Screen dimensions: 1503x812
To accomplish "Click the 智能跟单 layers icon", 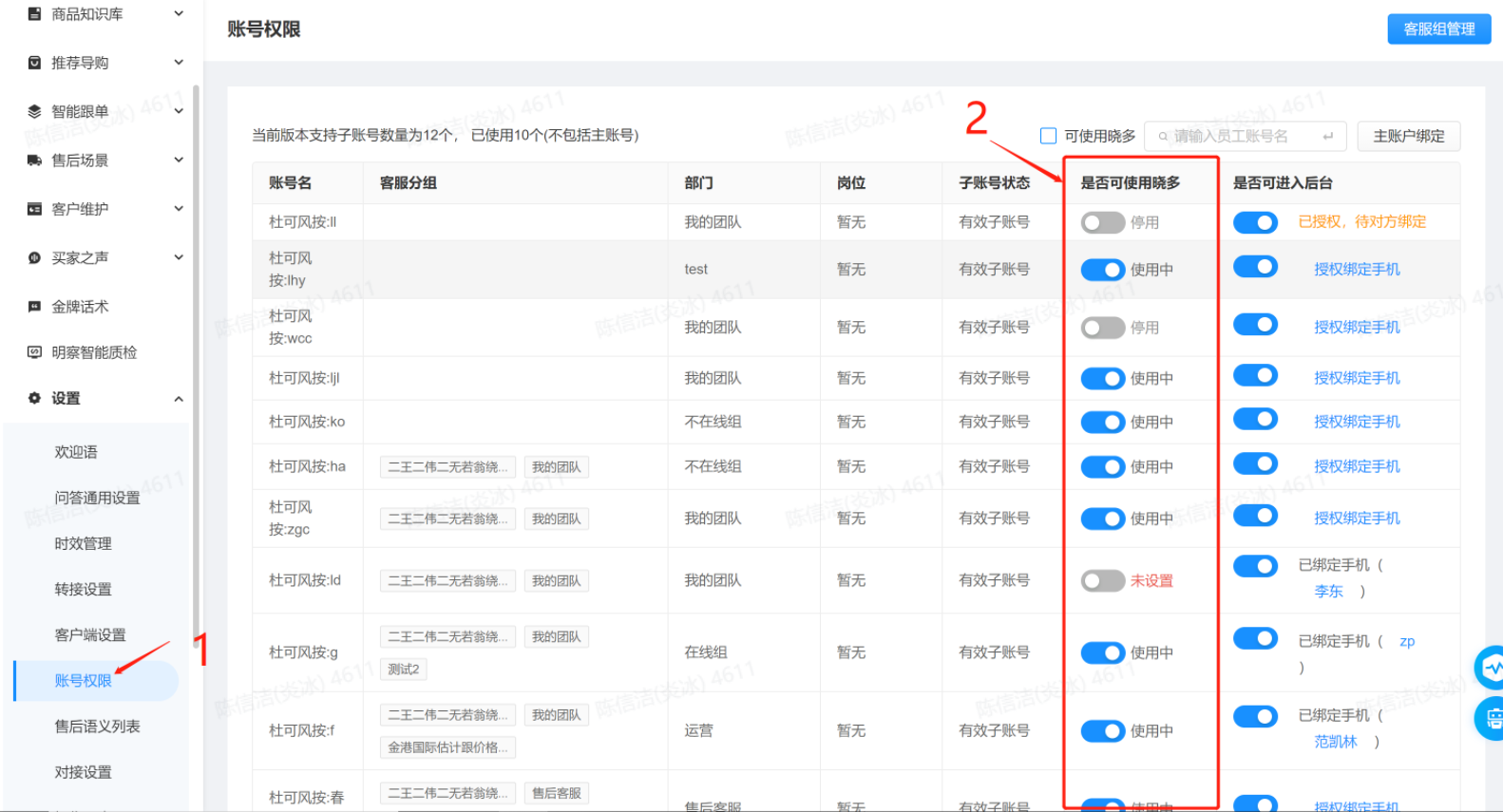I will (34, 111).
